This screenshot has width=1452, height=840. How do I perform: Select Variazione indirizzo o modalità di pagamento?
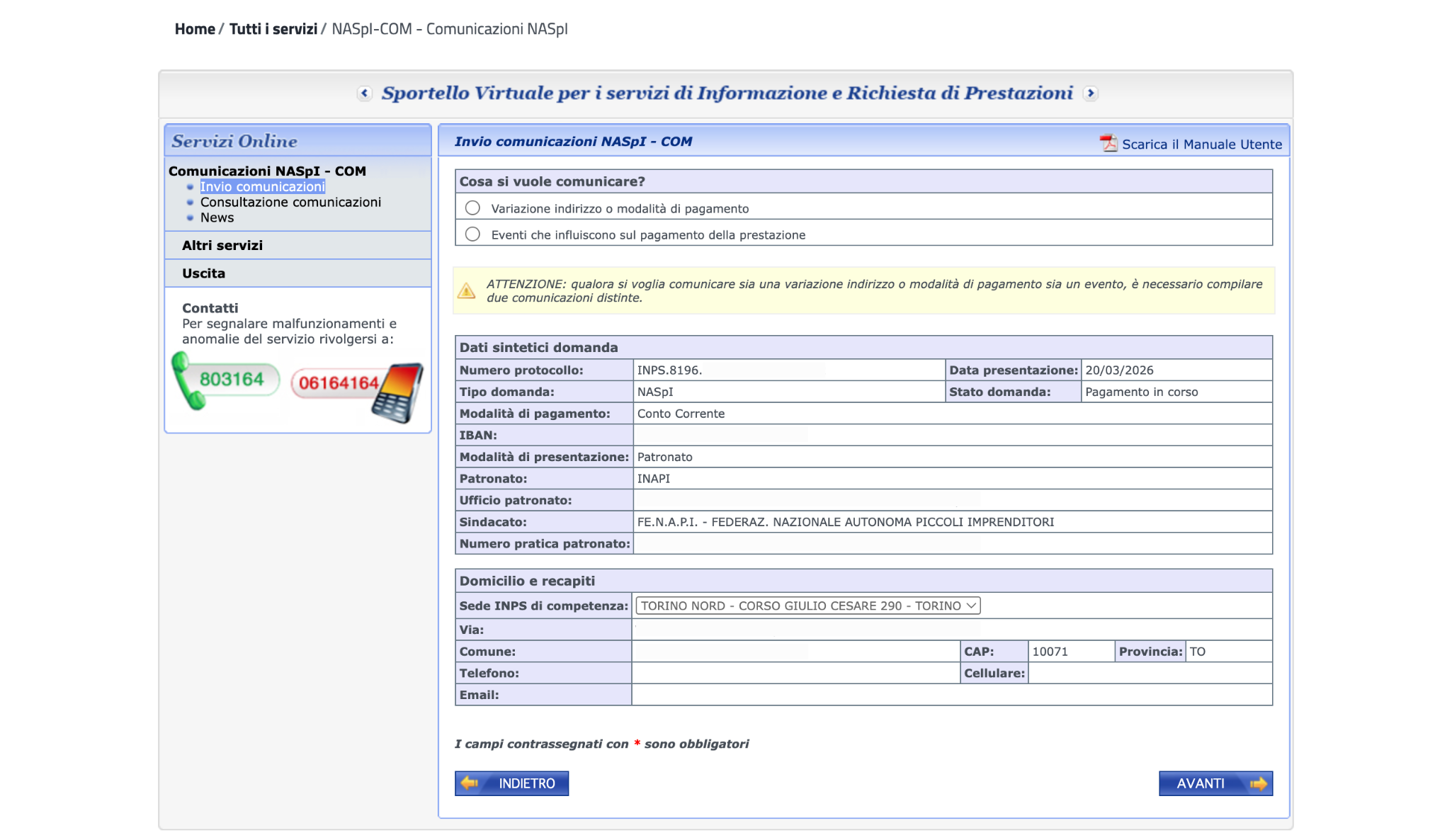click(x=472, y=208)
